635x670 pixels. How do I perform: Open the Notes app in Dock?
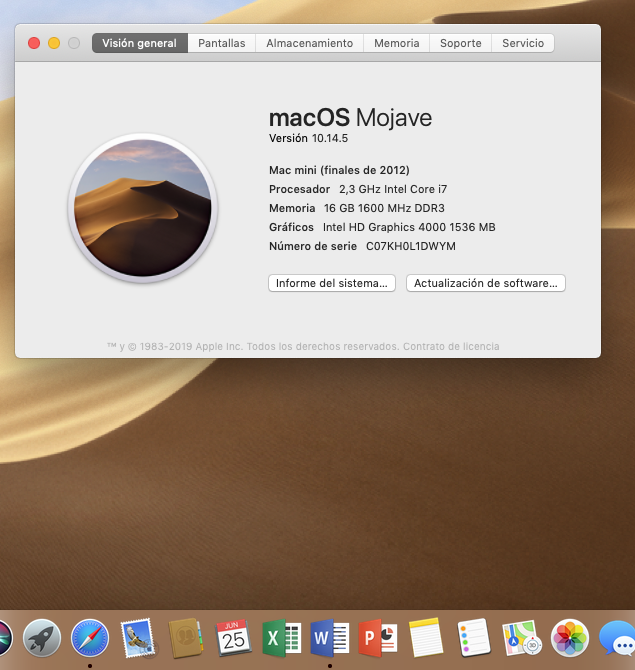[426, 638]
